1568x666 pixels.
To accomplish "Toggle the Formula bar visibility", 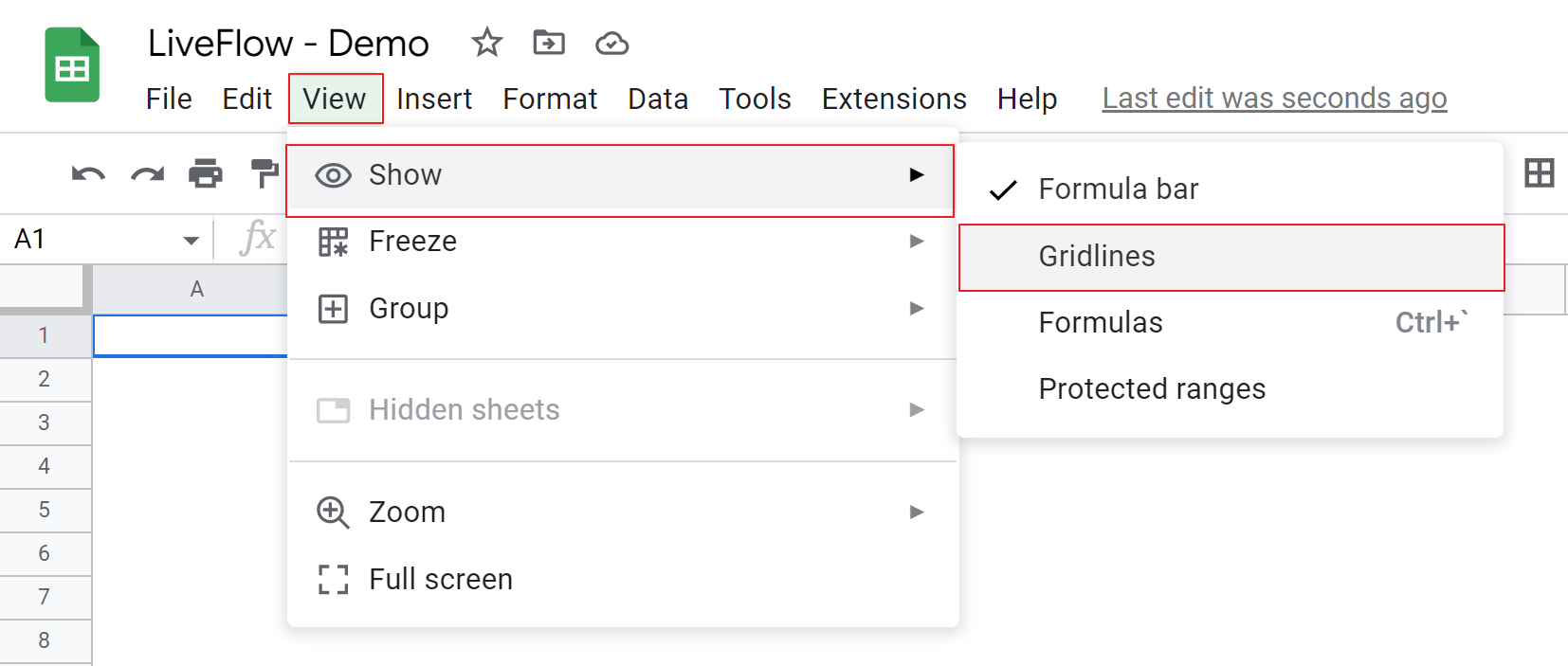I will [x=1119, y=189].
